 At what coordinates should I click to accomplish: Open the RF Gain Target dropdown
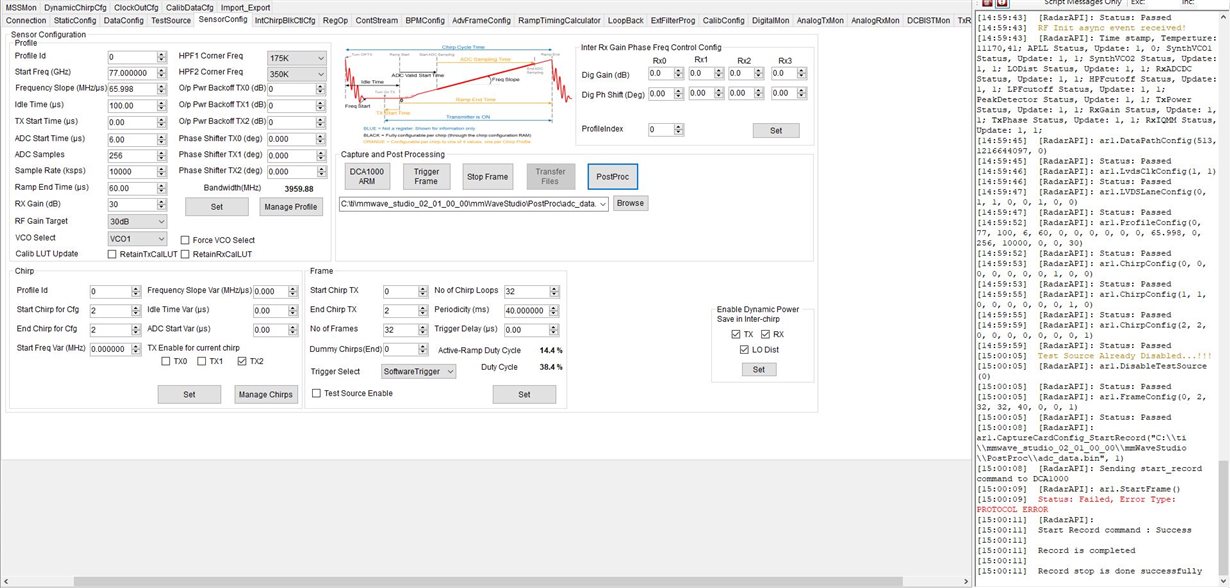136,222
